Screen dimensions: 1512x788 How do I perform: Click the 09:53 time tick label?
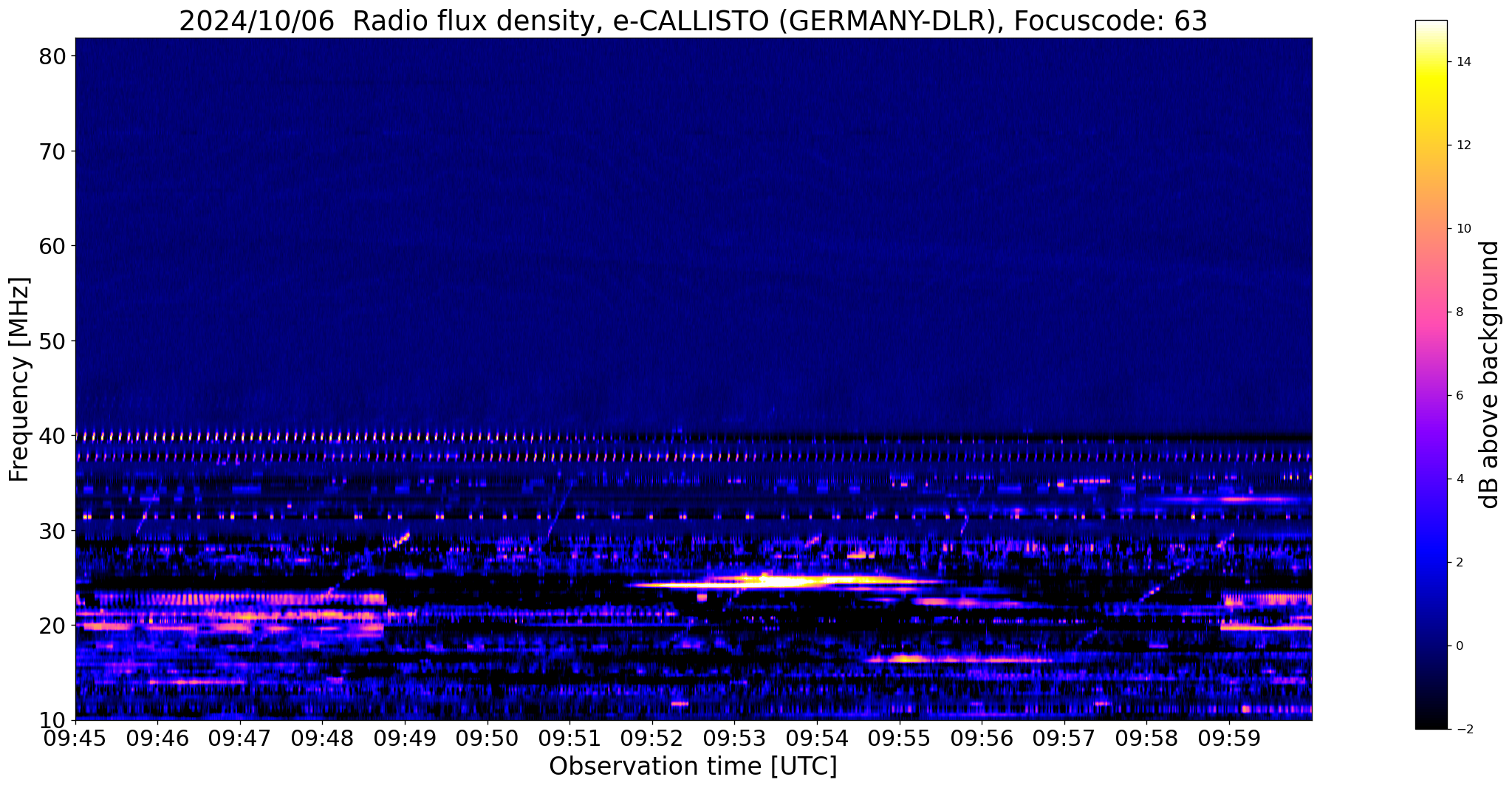(x=734, y=739)
